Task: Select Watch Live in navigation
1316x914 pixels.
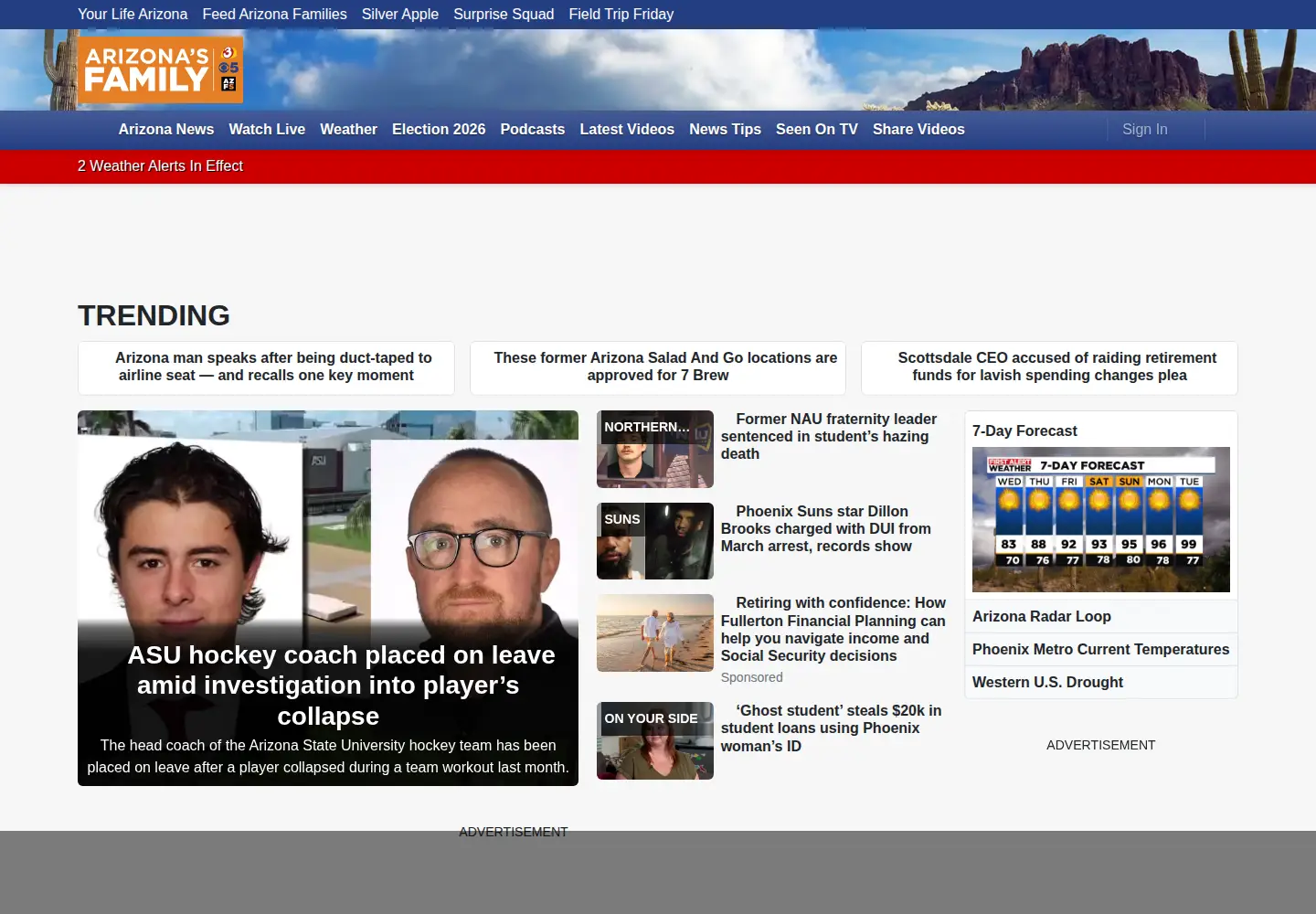Action: click(x=267, y=130)
